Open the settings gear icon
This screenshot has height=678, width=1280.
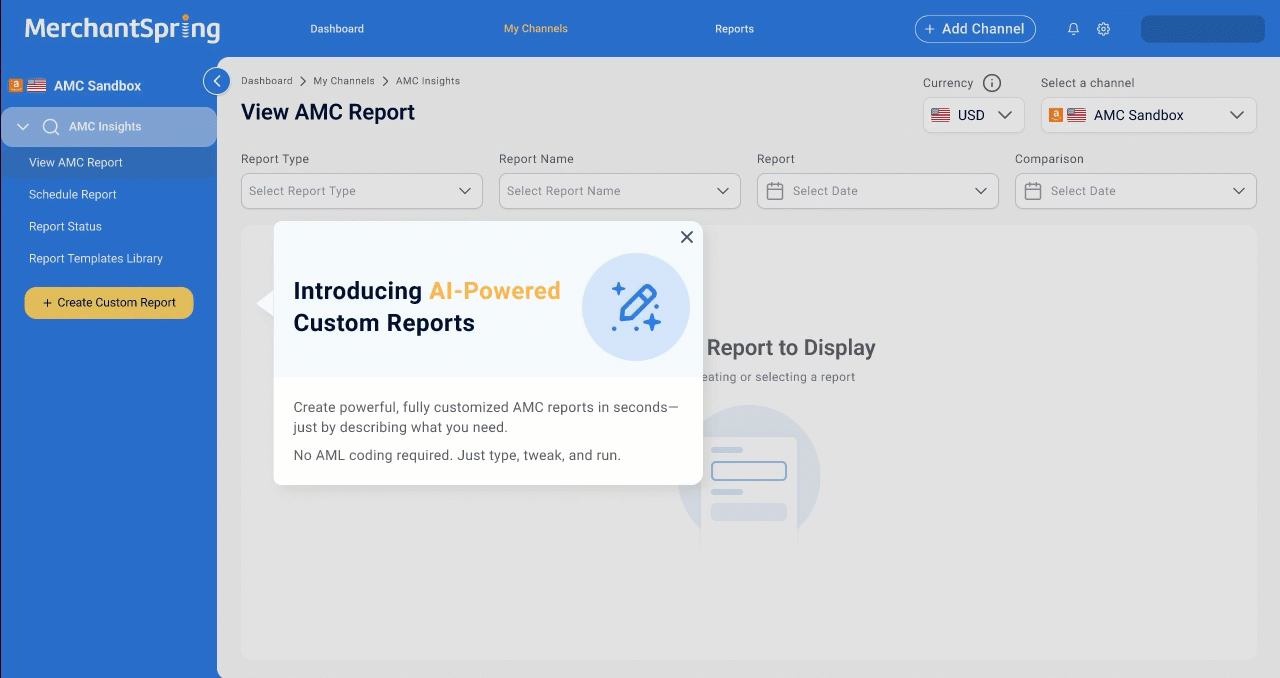tap(1103, 29)
